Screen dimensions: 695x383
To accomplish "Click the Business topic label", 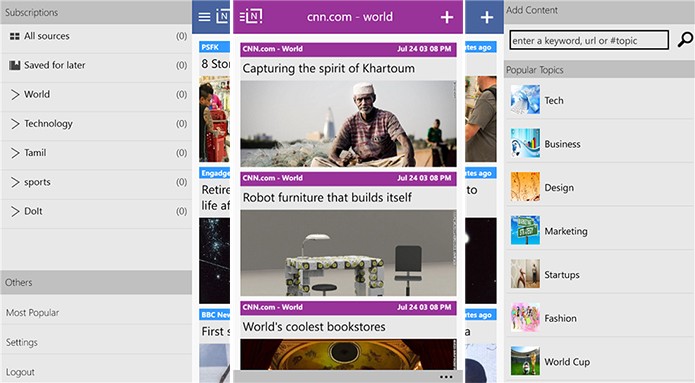I will (562, 144).
